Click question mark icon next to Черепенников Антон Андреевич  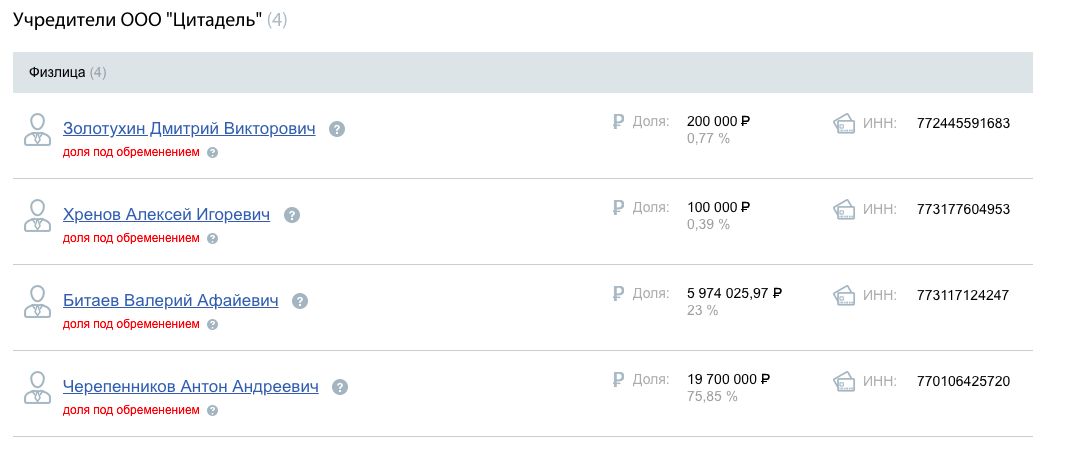tap(340, 387)
